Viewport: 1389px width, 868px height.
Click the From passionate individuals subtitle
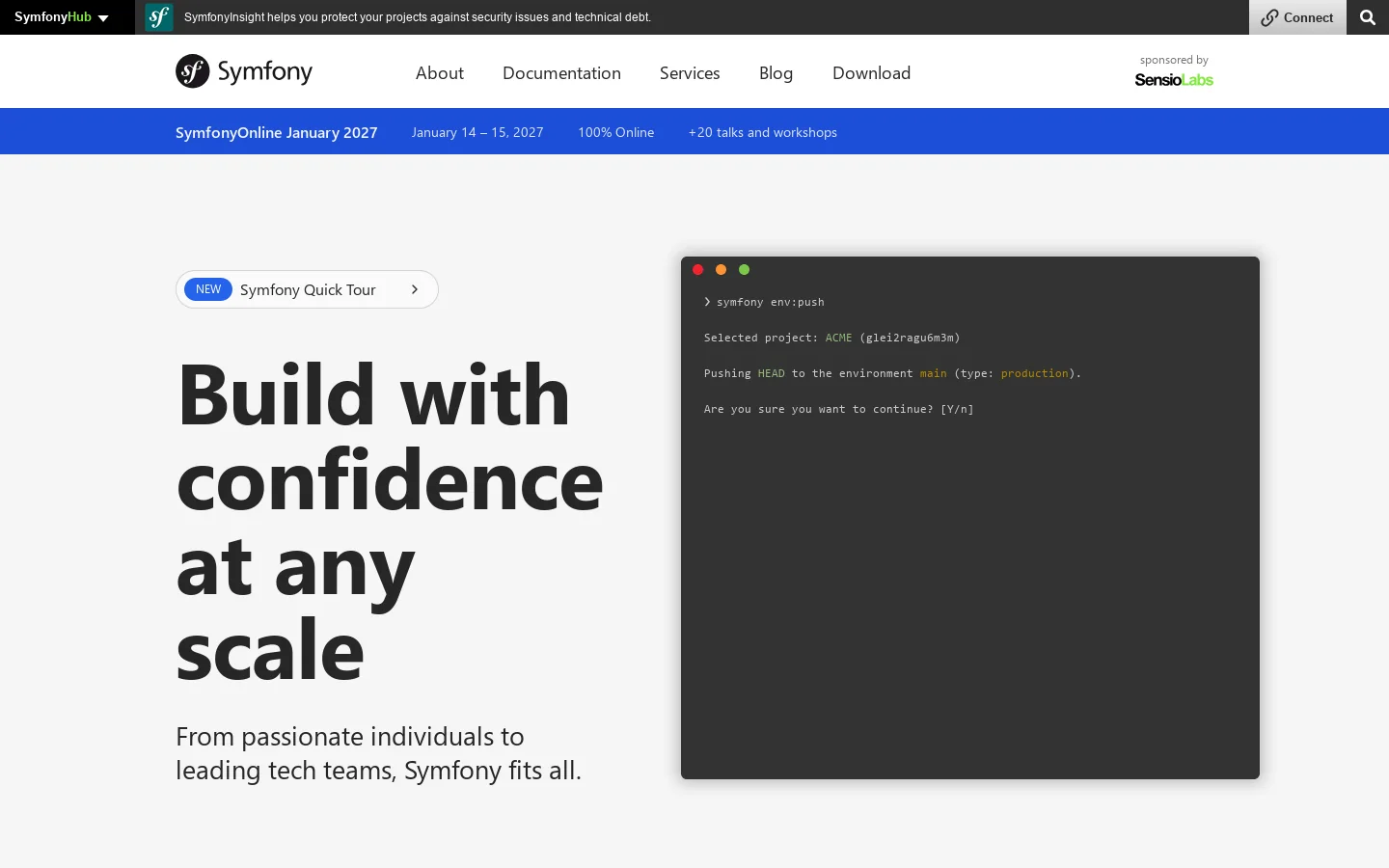pyautogui.click(x=378, y=753)
